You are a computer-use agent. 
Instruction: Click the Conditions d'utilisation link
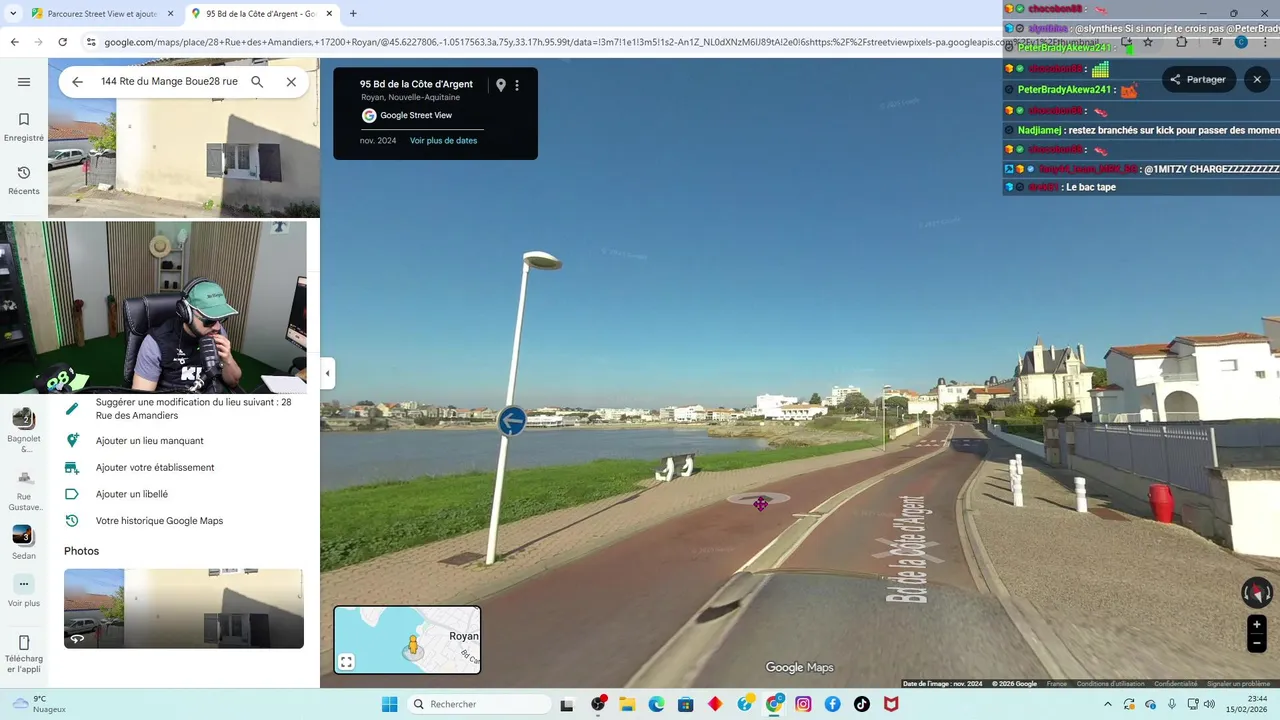1110,684
